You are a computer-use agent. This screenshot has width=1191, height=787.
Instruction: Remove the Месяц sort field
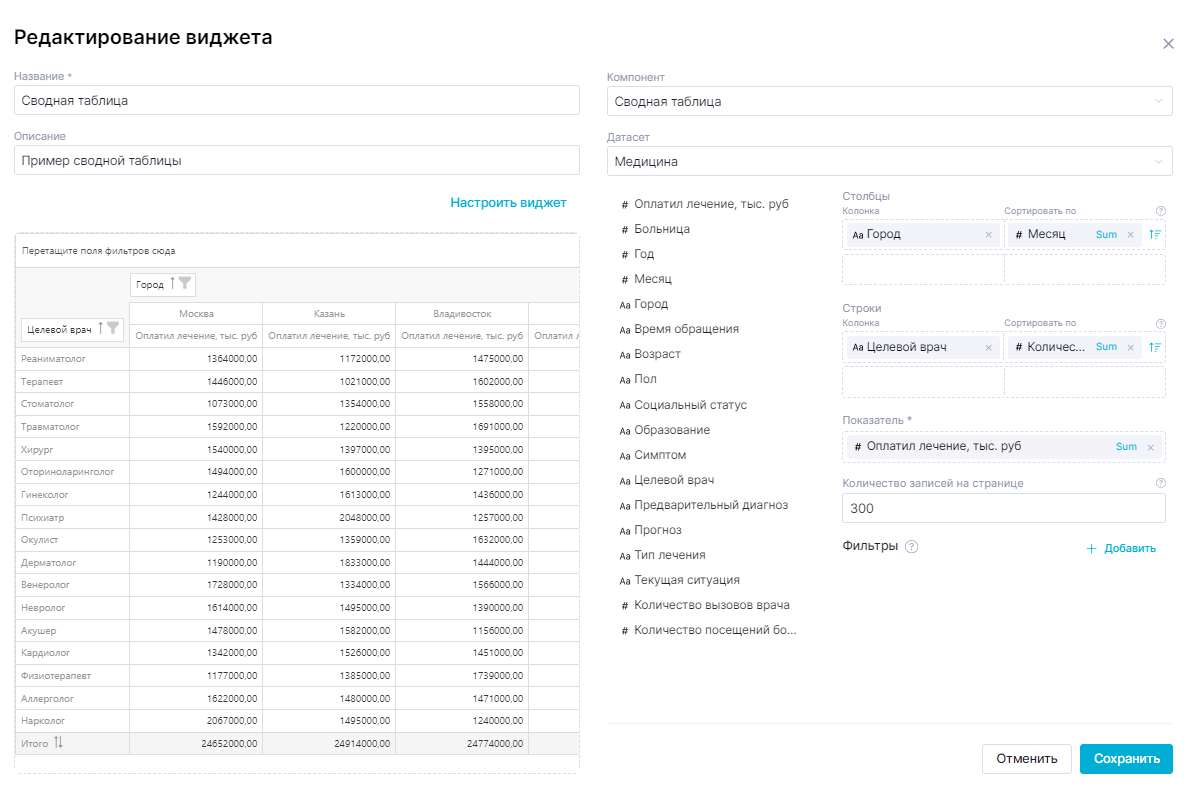[1131, 235]
